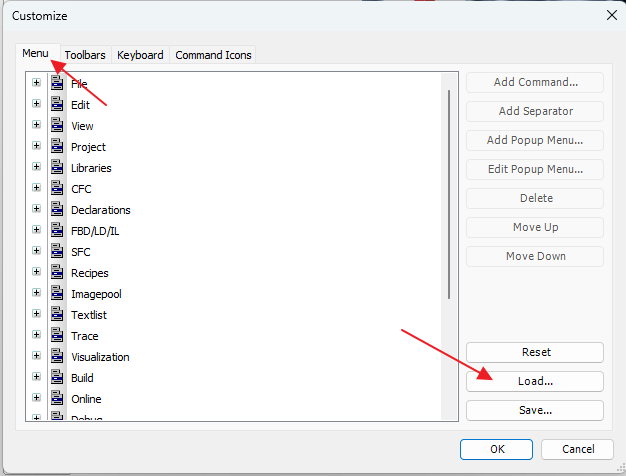This screenshot has width=626, height=476.
Task: Select the Declarations entry label
Action: [101, 210]
